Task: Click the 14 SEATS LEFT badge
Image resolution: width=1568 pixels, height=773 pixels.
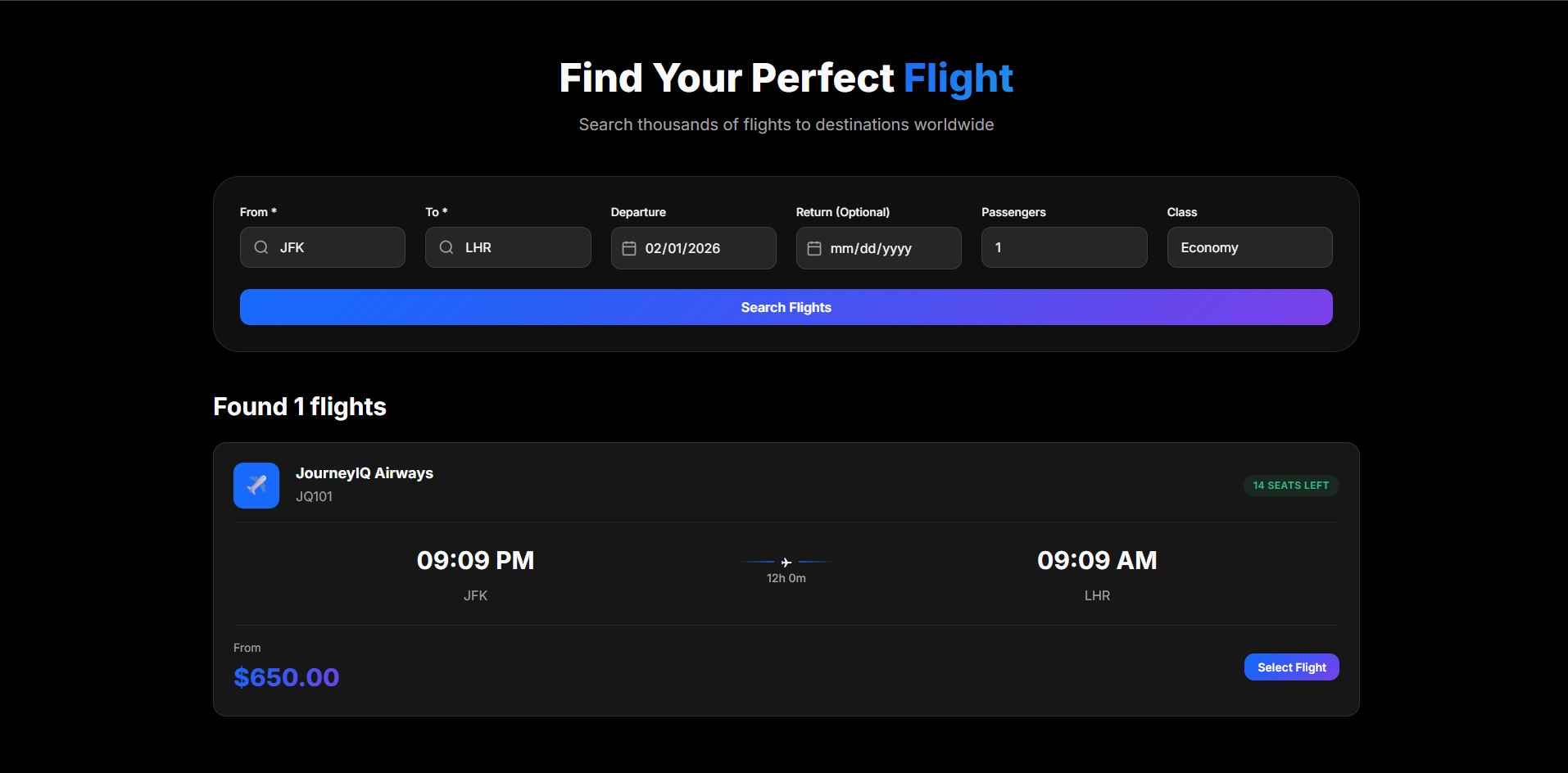Action: pos(1290,486)
